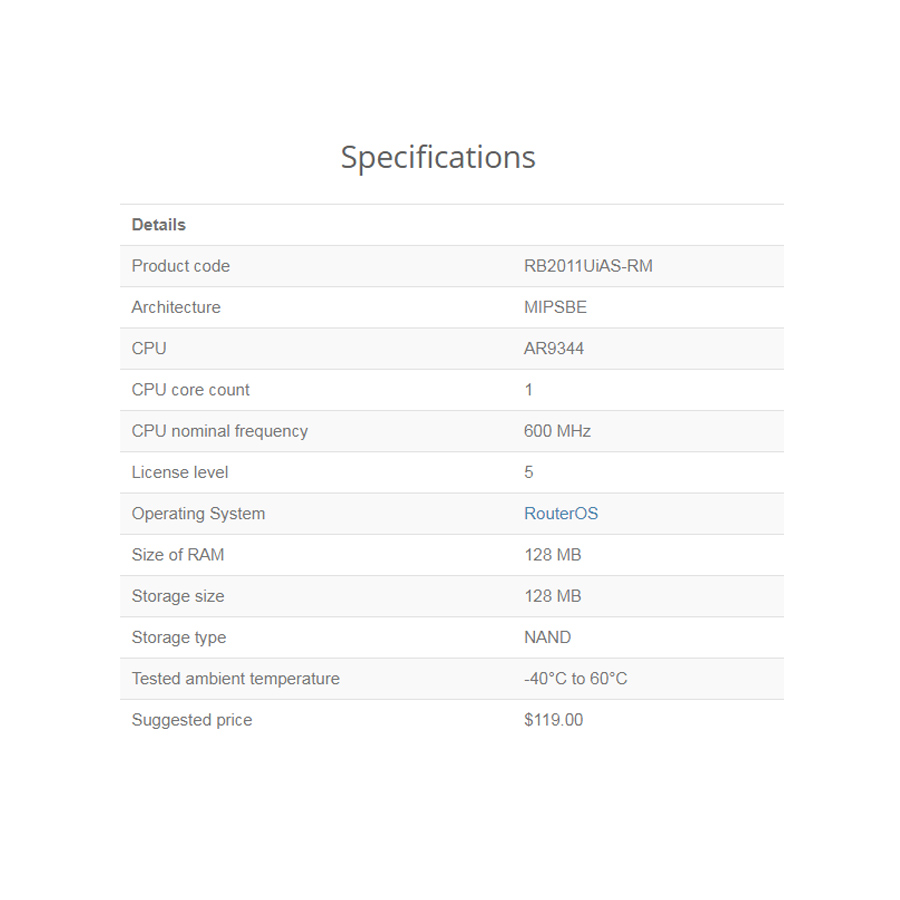The height and width of the screenshot is (900, 900).
Task: Click the Operating System row label
Action: coord(198,514)
